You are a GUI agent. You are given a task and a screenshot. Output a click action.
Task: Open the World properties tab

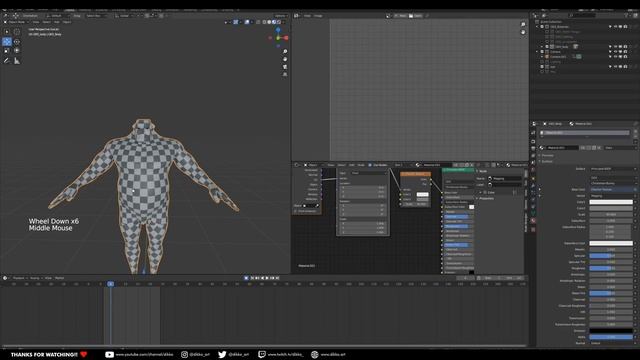(533, 169)
